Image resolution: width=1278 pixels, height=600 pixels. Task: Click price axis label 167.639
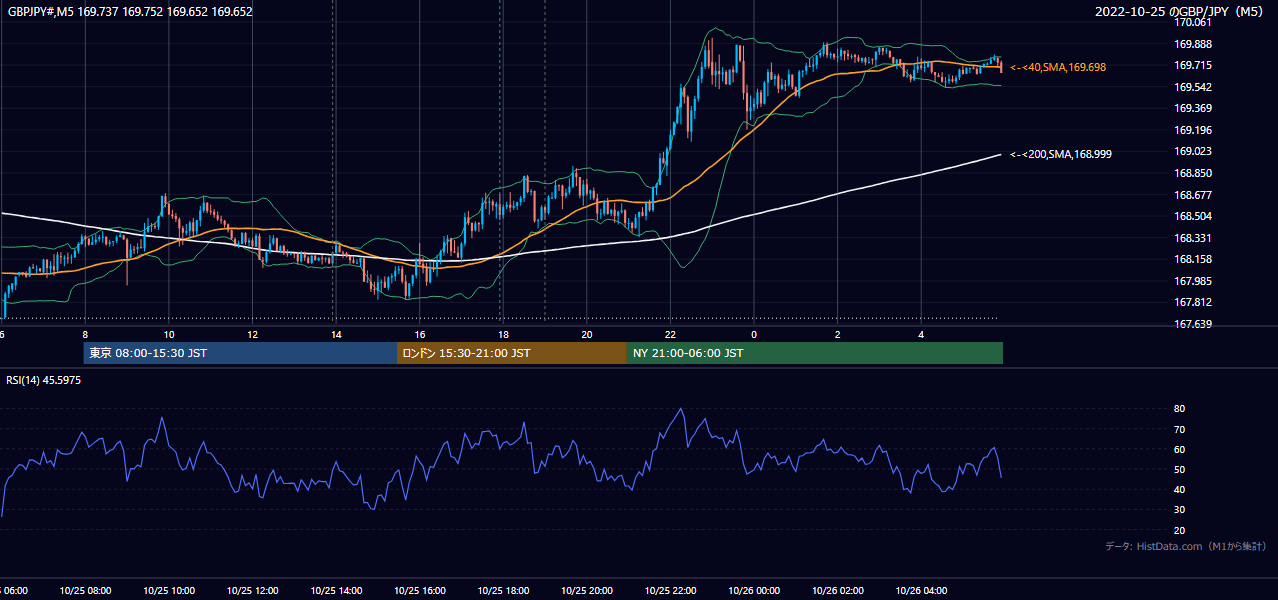[x=1192, y=324]
